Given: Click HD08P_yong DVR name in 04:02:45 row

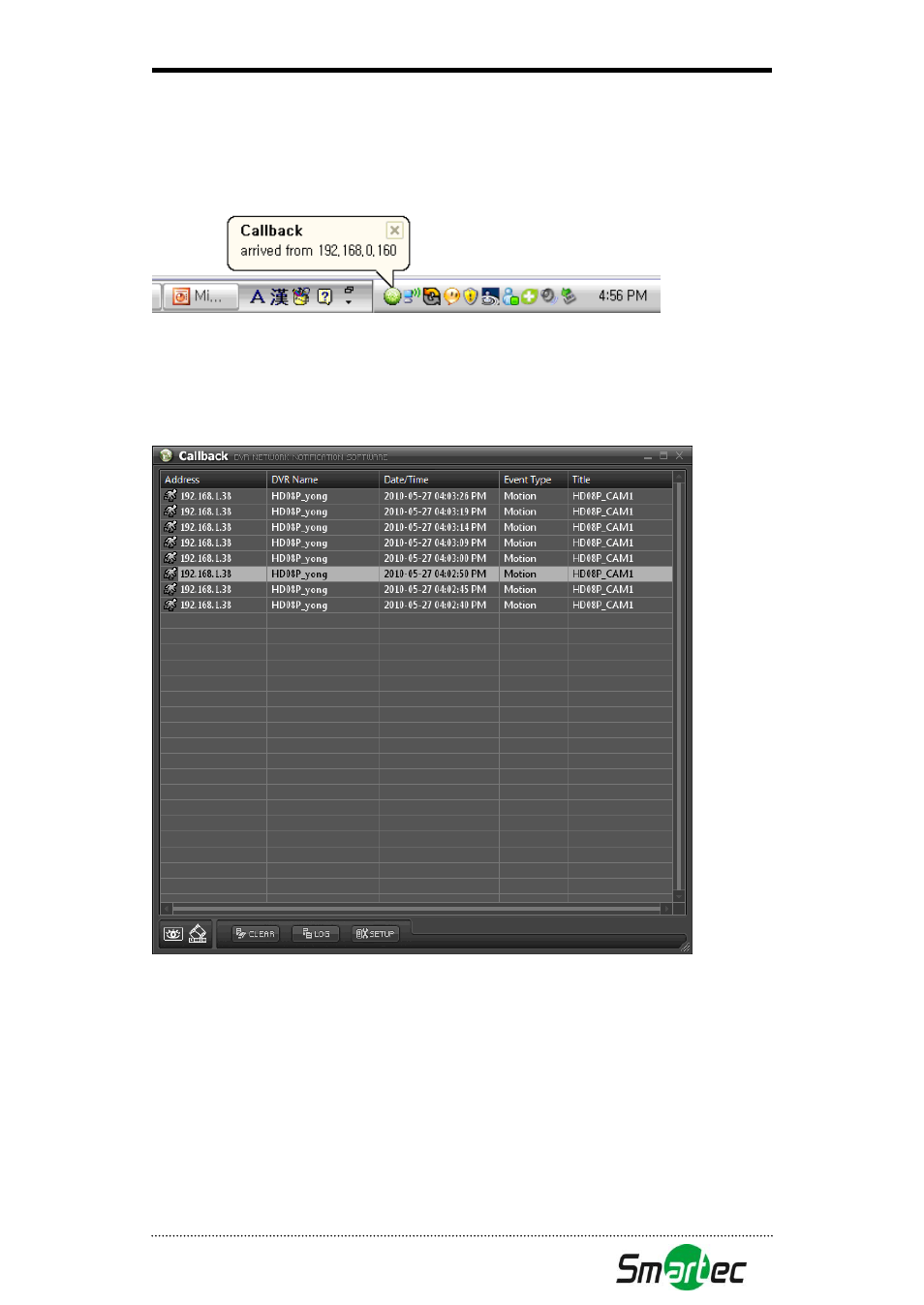Looking at the screenshot, I should pyautogui.click(x=299, y=589).
